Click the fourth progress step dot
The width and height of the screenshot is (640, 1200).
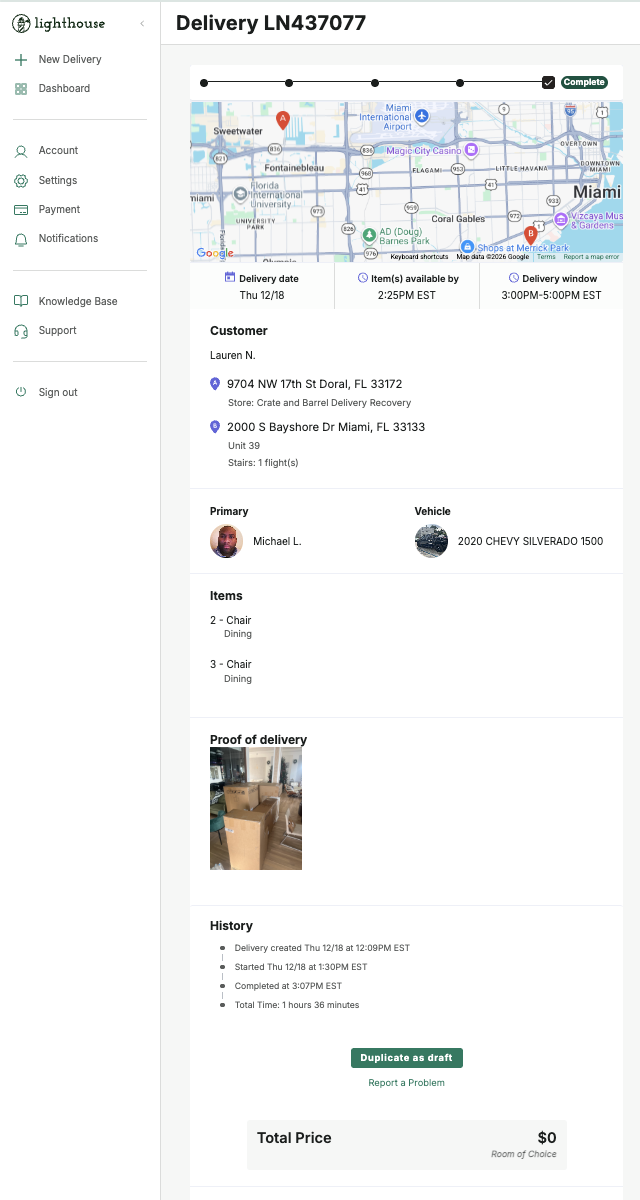[x=460, y=83]
